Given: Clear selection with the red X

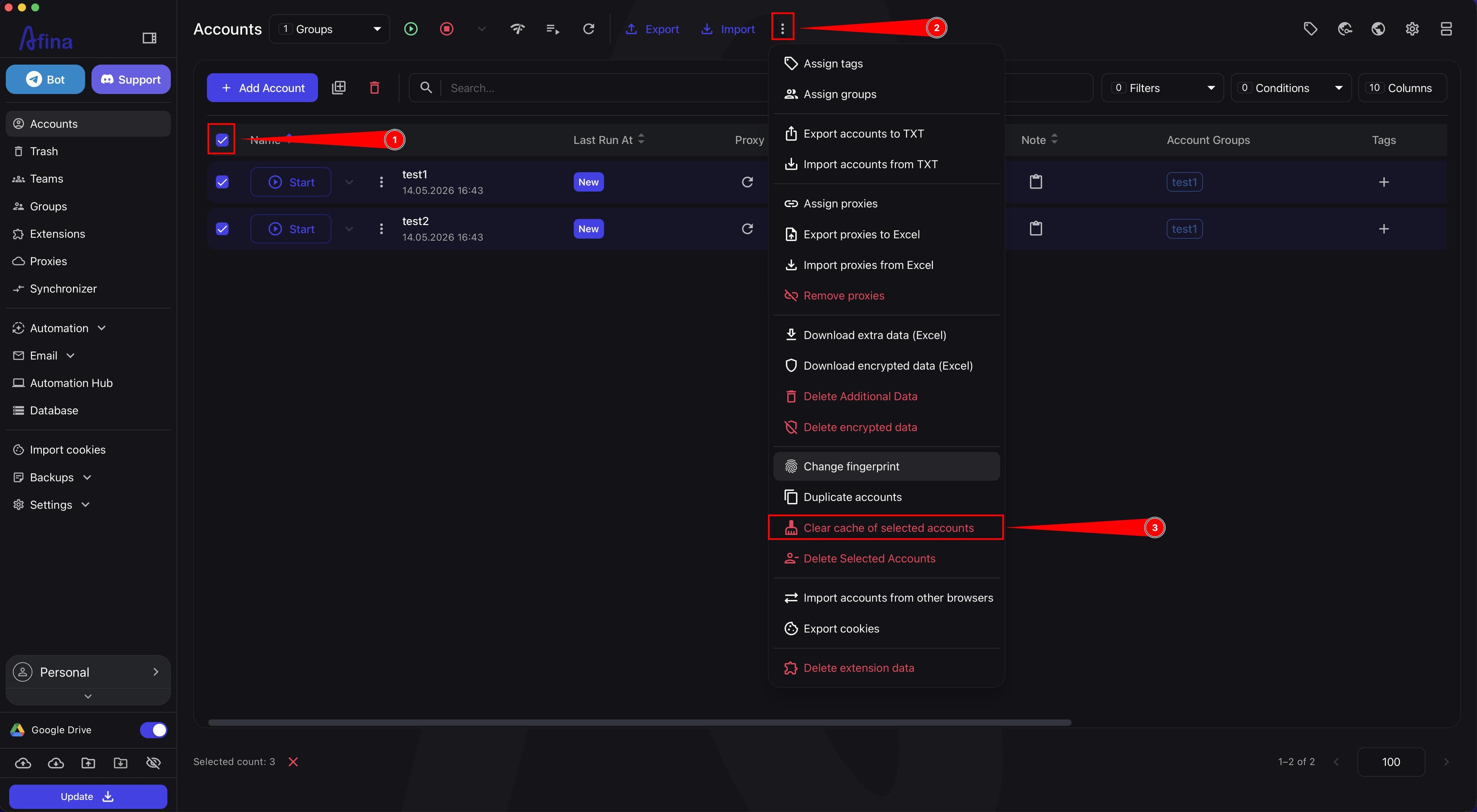Looking at the screenshot, I should (x=293, y=762).
